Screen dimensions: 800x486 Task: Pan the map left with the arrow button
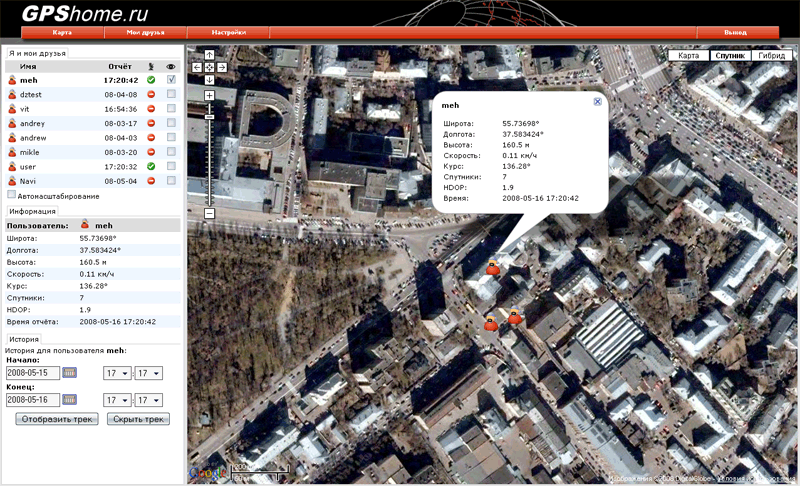coord(197,67)
